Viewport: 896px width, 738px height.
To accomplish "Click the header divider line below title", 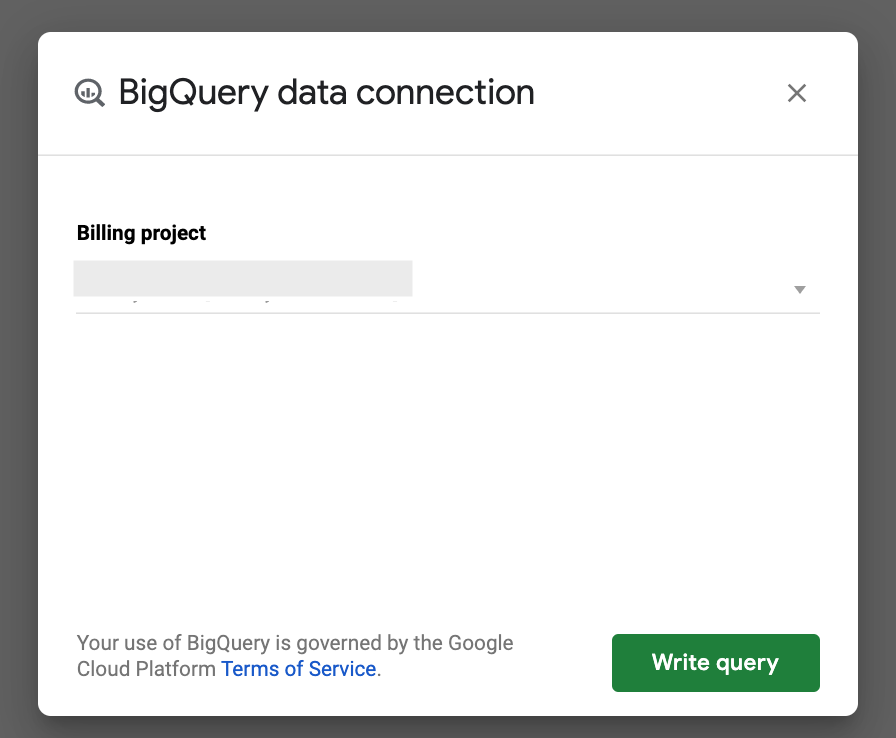I will tap(447, 155).
